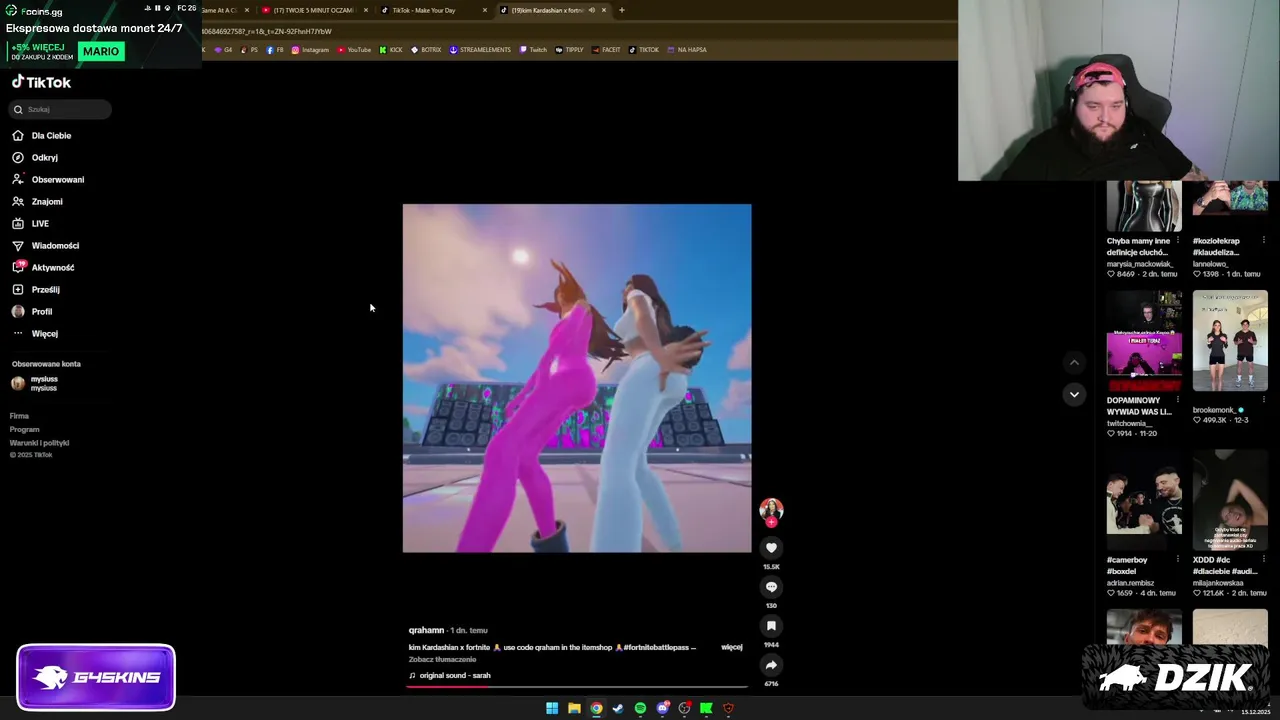Open File Explorer from taskbar
Viewport: 1280px width, 720px height.
pos(574,708)
